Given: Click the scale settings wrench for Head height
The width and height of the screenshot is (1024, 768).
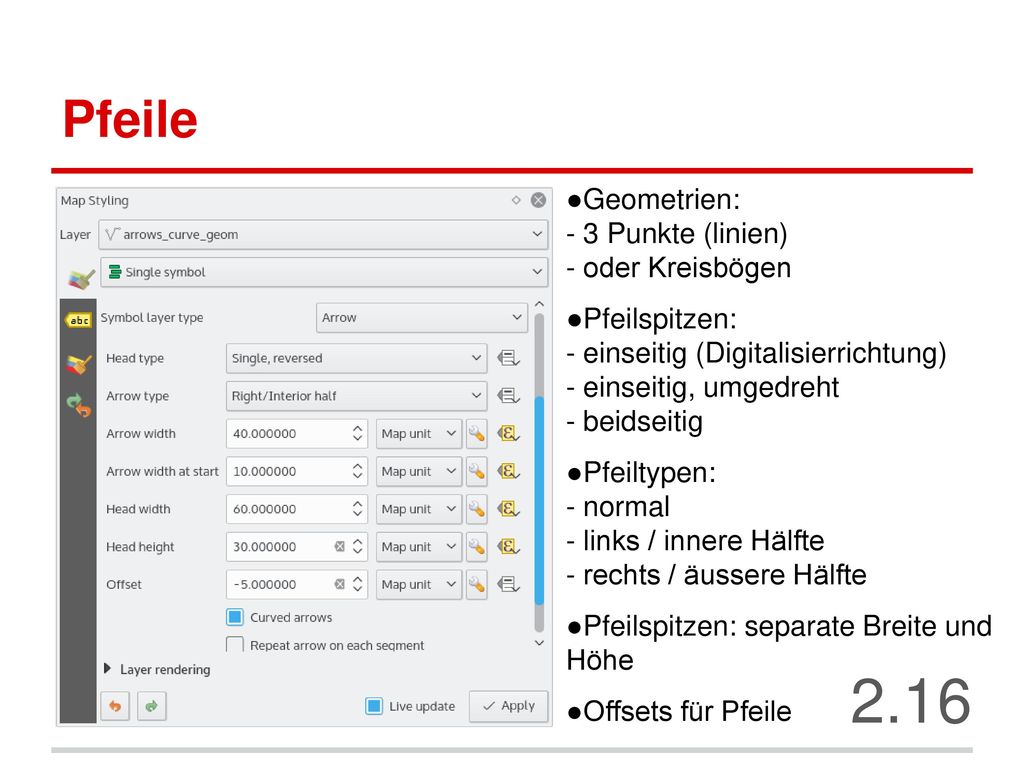Looking at the screenshot, I should pos(477,547).
